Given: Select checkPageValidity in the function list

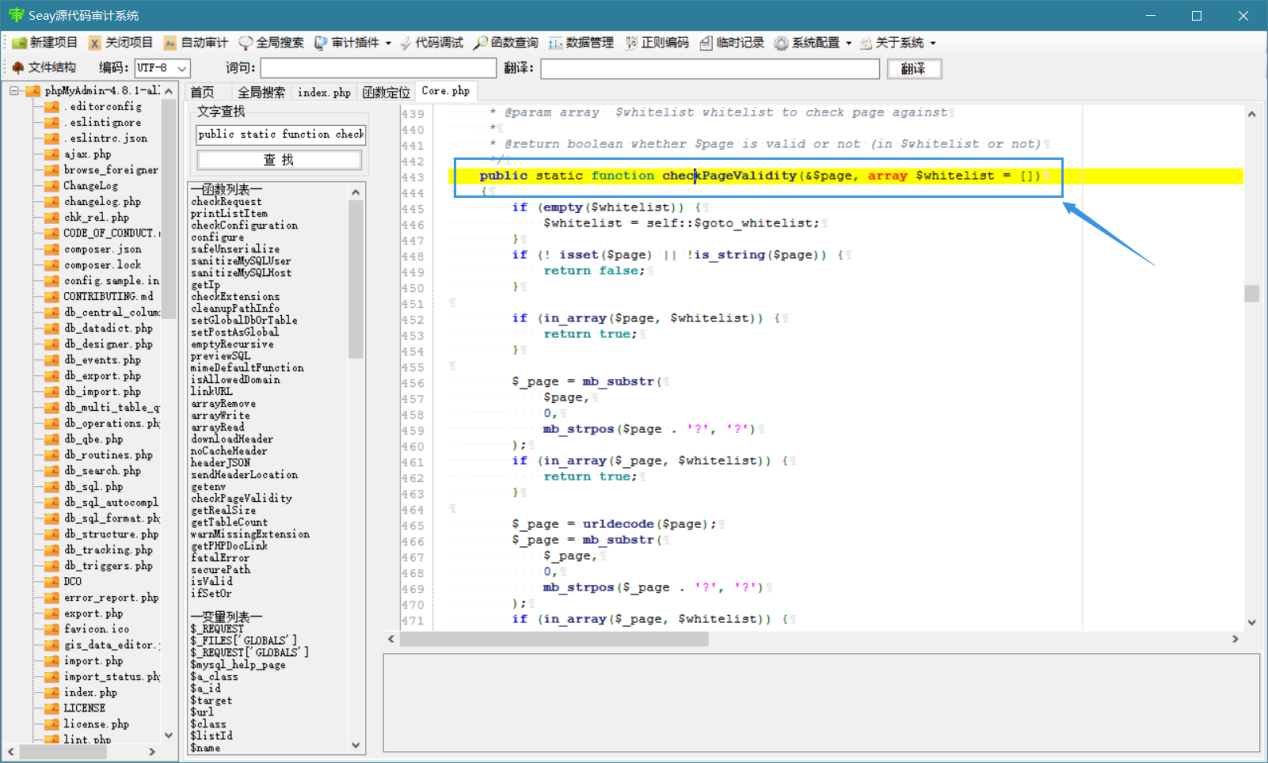Looking at the screenshot, I should point(241,498).
